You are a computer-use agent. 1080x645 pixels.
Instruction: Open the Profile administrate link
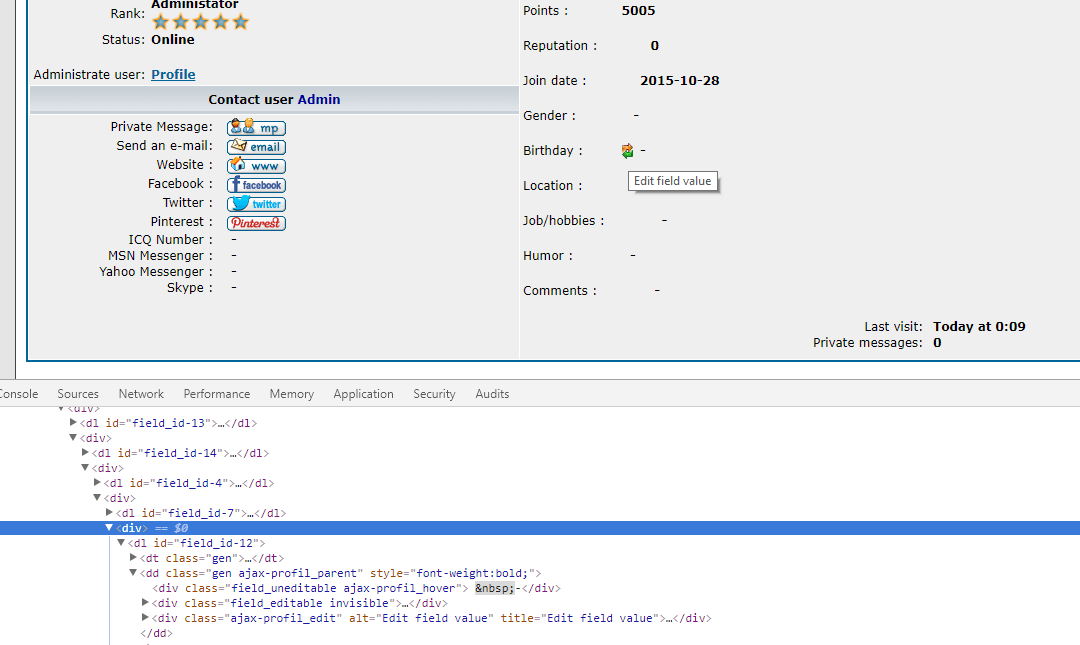173,74
